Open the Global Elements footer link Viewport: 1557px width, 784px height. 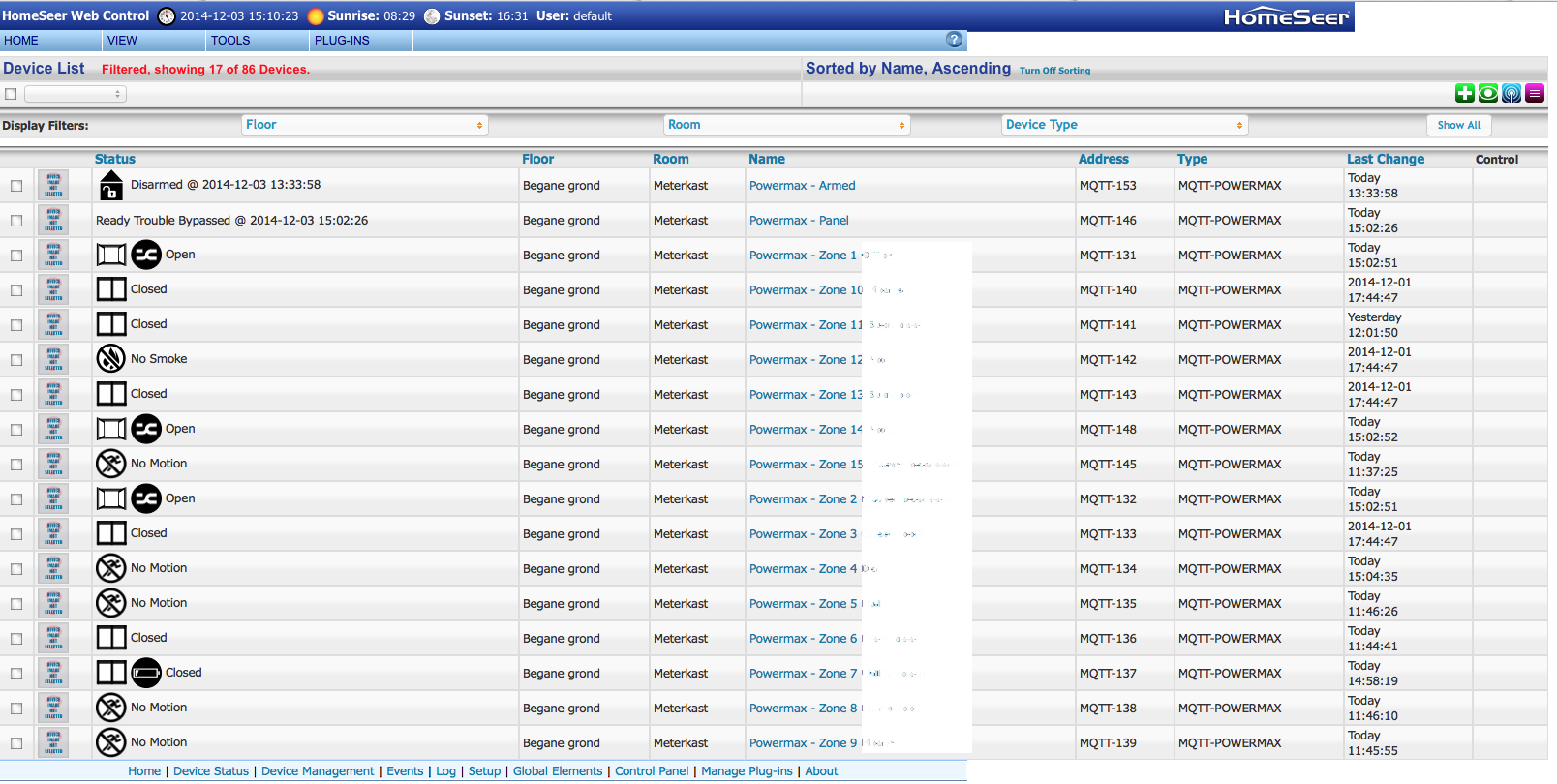click(558, 771)
